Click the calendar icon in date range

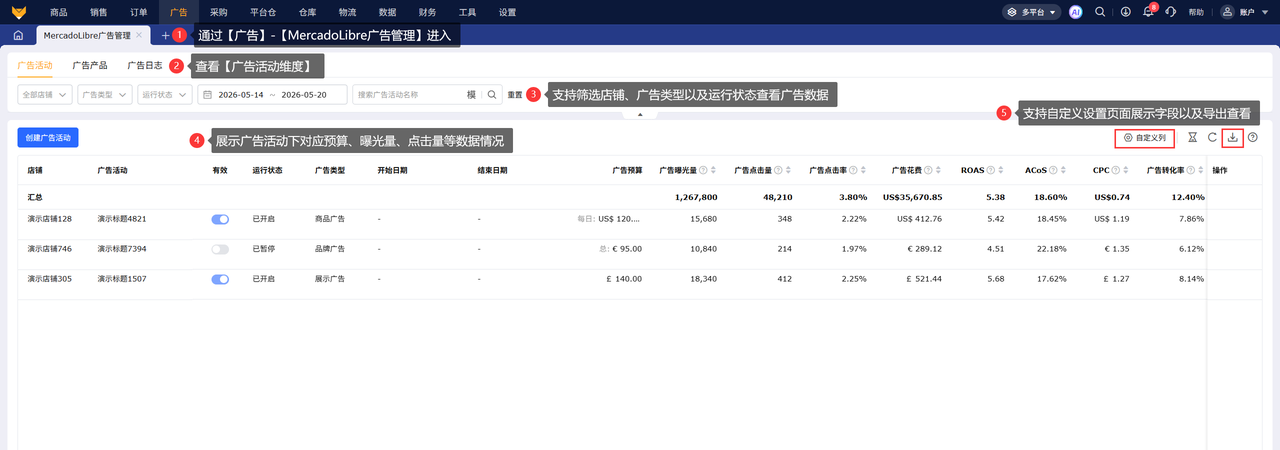coord(208,94)
